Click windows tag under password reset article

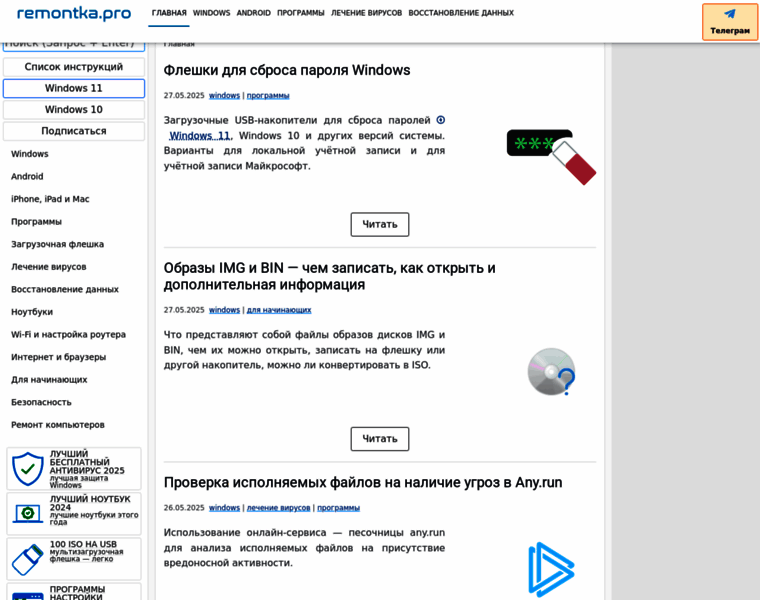(x=224, y=95)
